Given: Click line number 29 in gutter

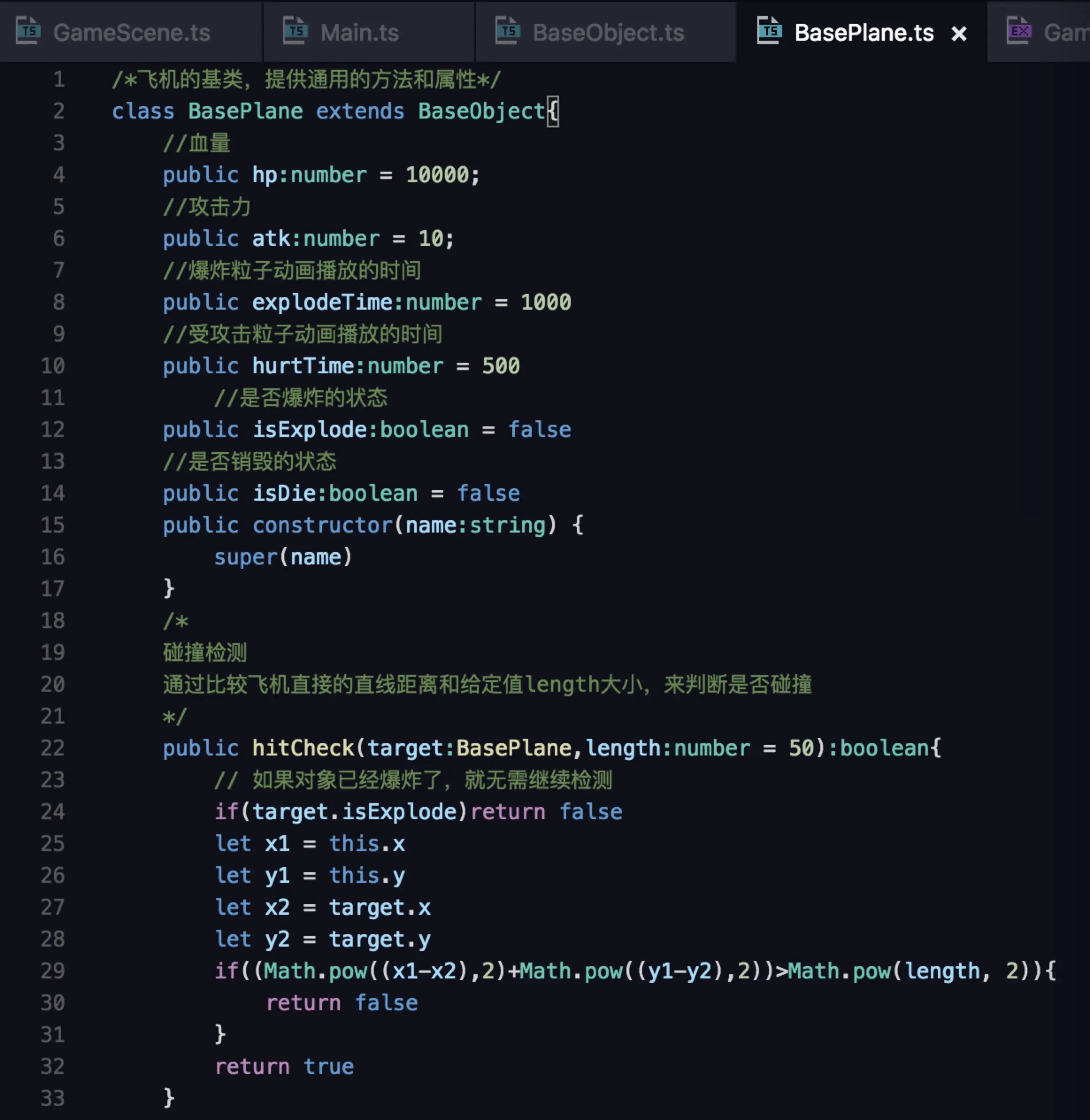Looking at the screenshot, I should (53, 971).
